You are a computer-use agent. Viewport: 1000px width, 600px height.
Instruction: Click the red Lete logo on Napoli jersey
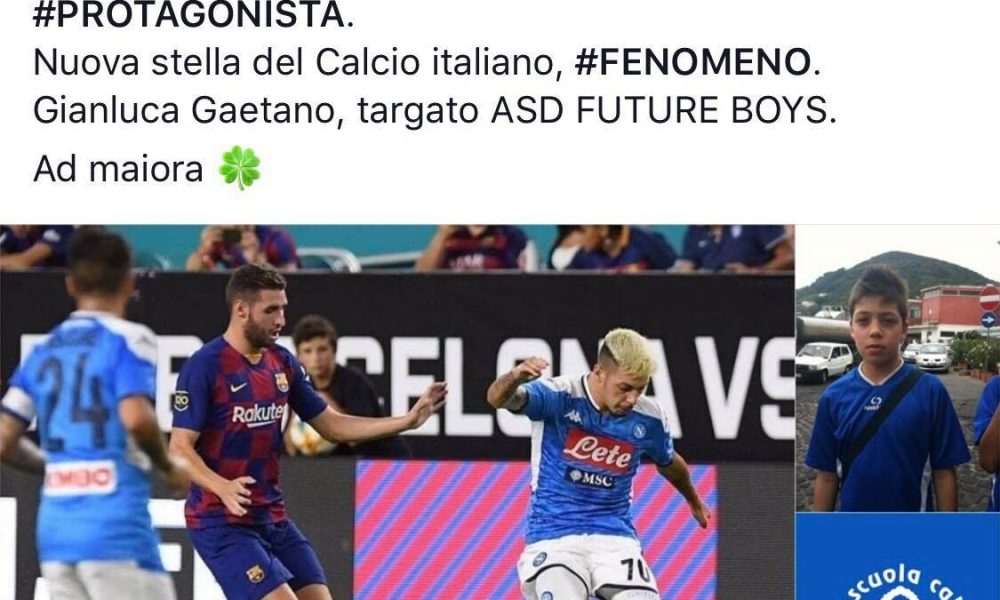598,451
